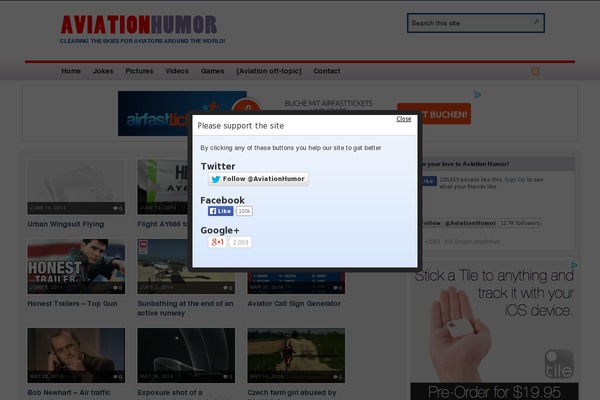Click the Twitter bird icon in popup

[x=216, y=179]
